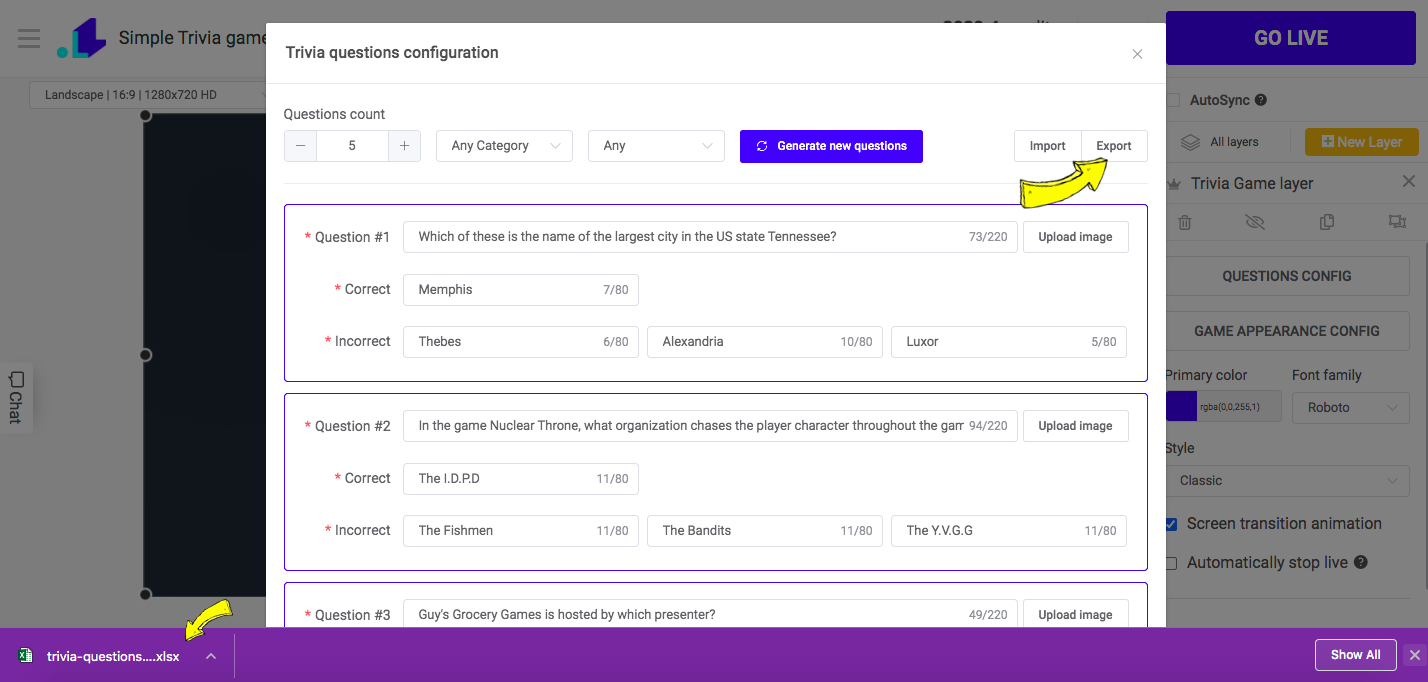The image size is (1428, 682).
Task: Click the Import button
Action: coord(1048,146)
